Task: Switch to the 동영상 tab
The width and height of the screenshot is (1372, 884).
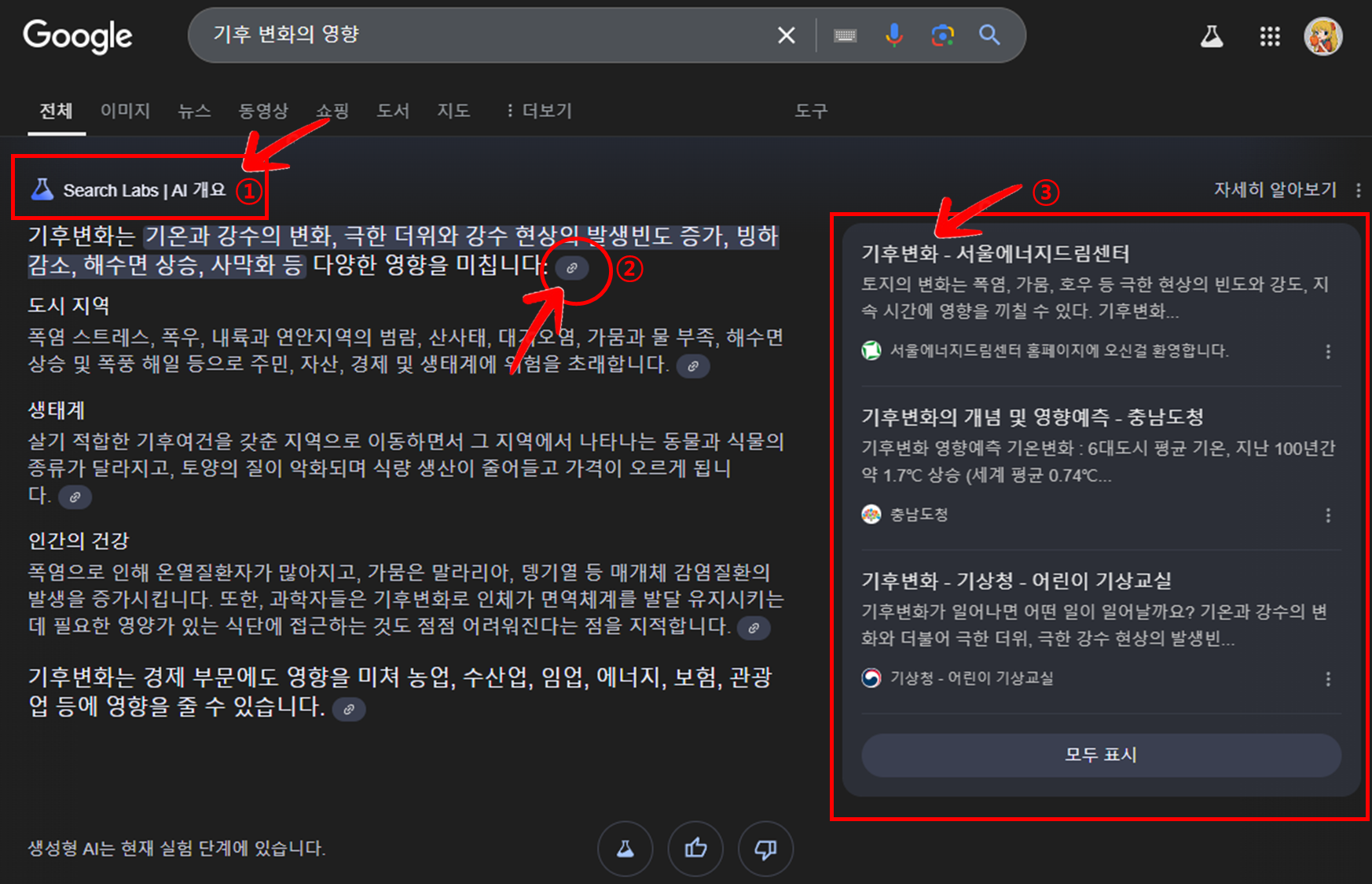Action: pyautogui.click(x=263, y=111)
